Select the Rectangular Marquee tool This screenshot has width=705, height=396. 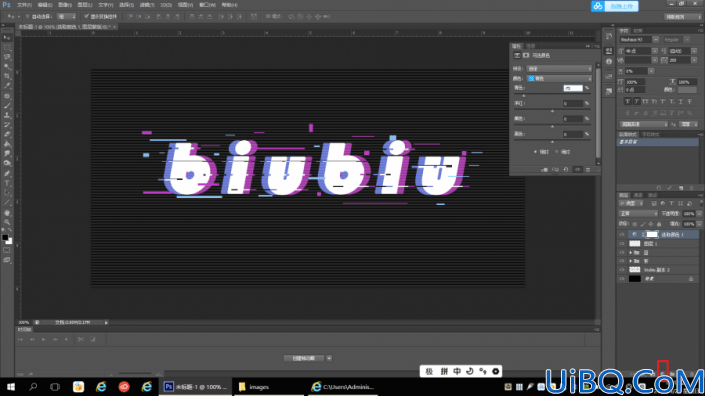(7, 47)
